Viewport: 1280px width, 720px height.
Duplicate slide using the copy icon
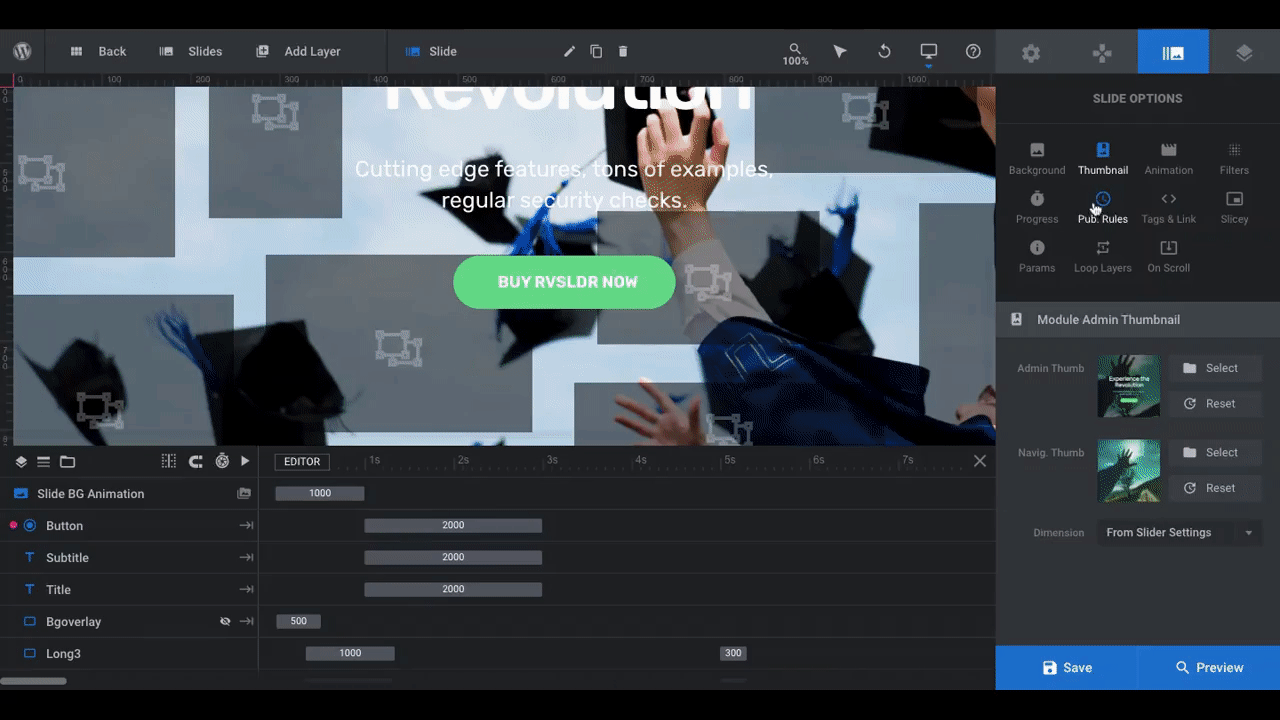pos(596,51)
